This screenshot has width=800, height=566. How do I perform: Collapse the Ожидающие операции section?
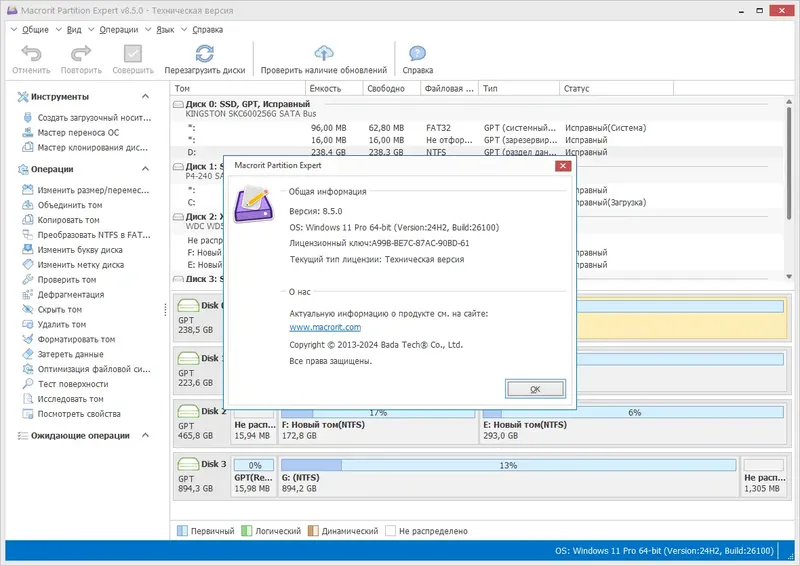[145, 435]
